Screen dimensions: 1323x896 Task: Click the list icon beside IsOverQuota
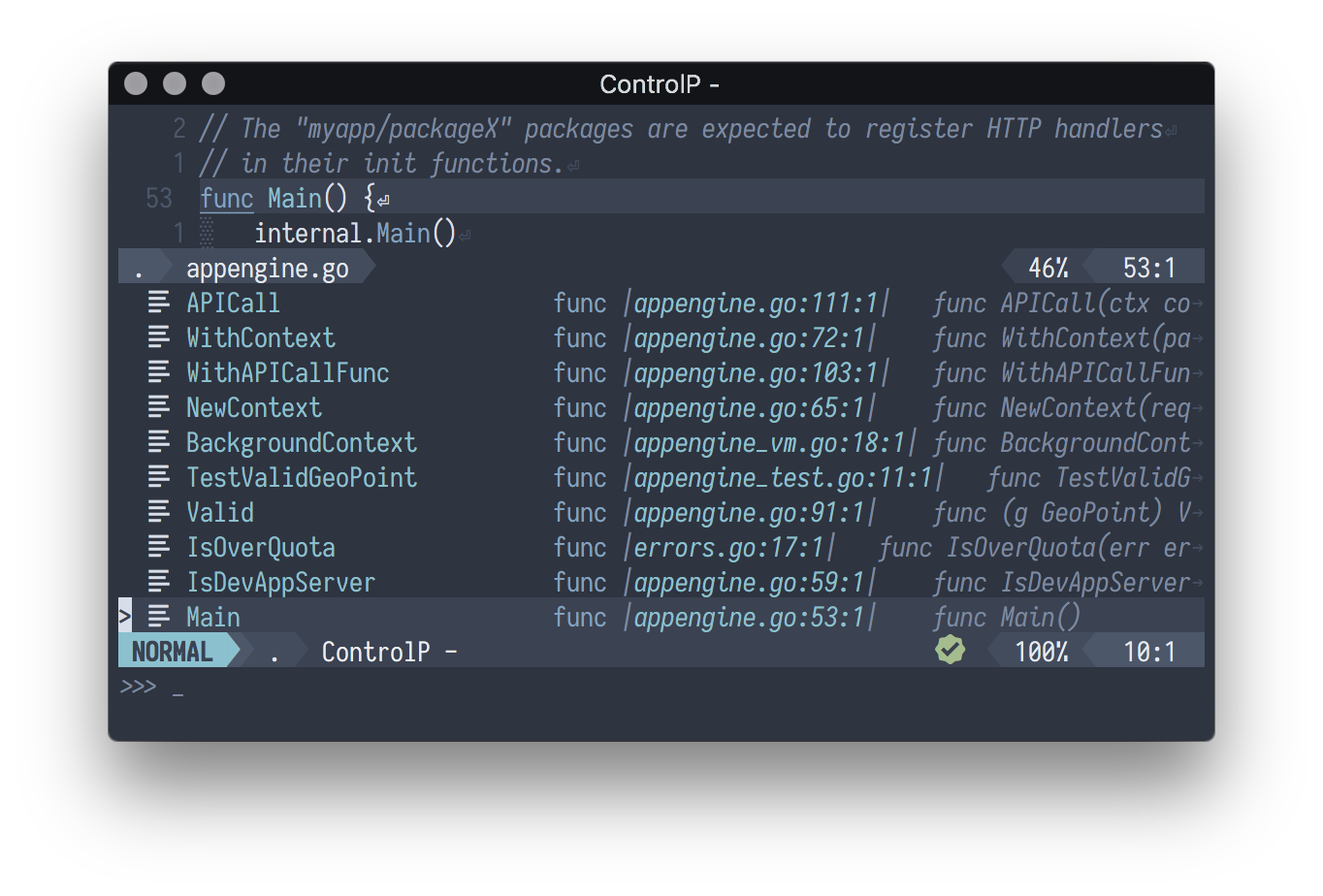159,547
